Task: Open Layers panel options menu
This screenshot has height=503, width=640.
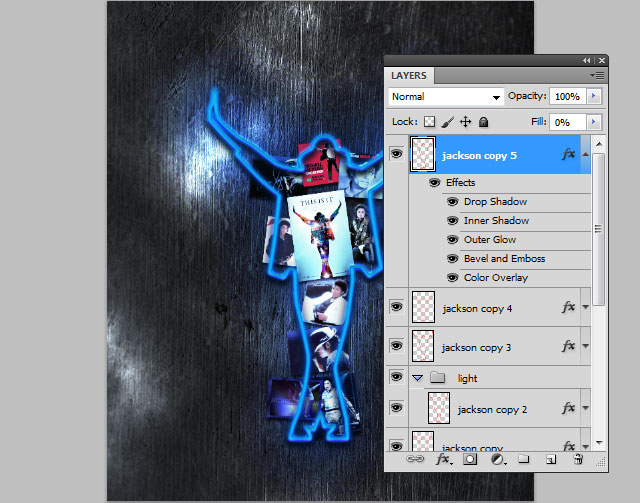Action: (x=598, y=76)
